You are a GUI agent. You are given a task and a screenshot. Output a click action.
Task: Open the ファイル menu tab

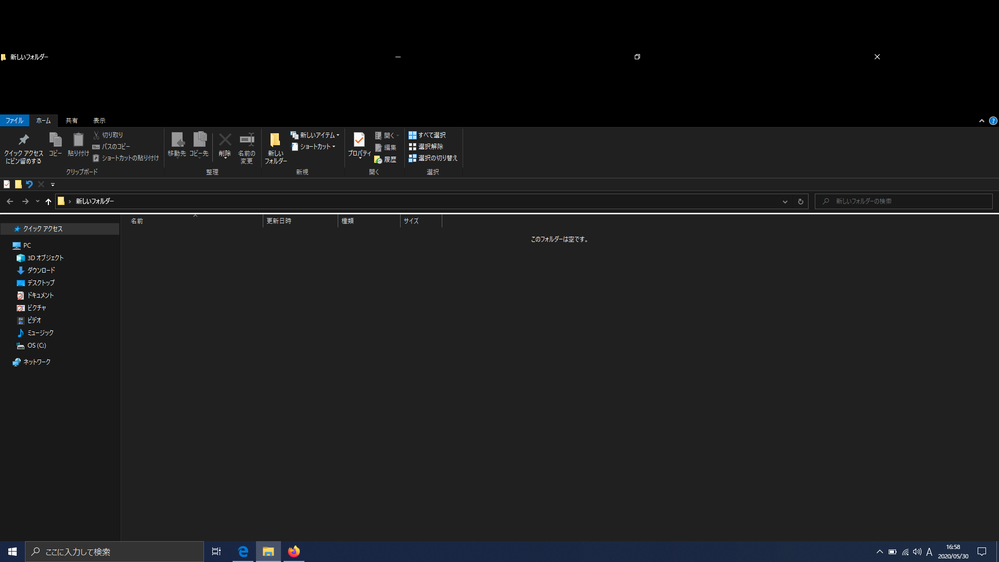15,121
